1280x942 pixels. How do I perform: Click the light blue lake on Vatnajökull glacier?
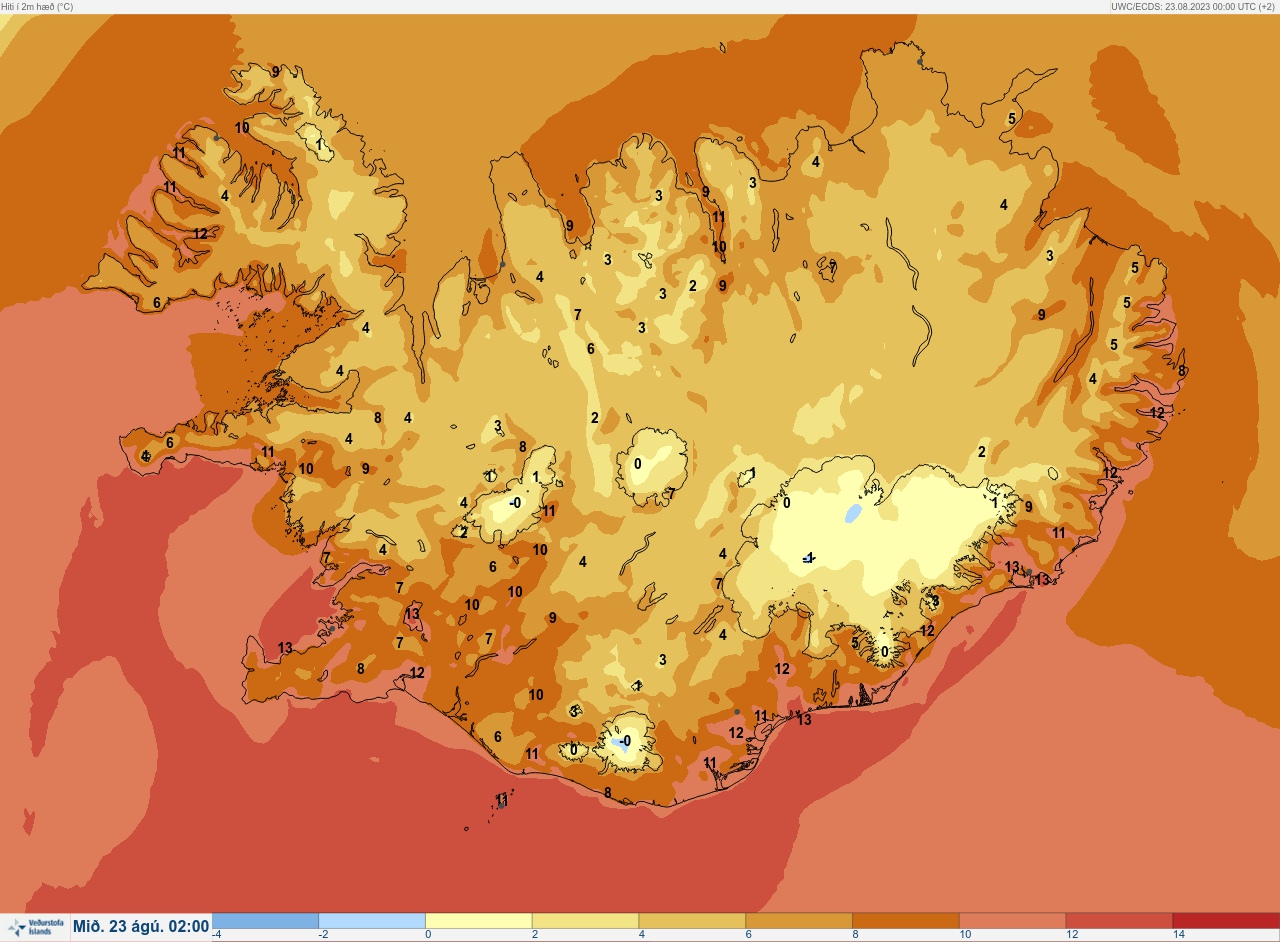point(852,514)
